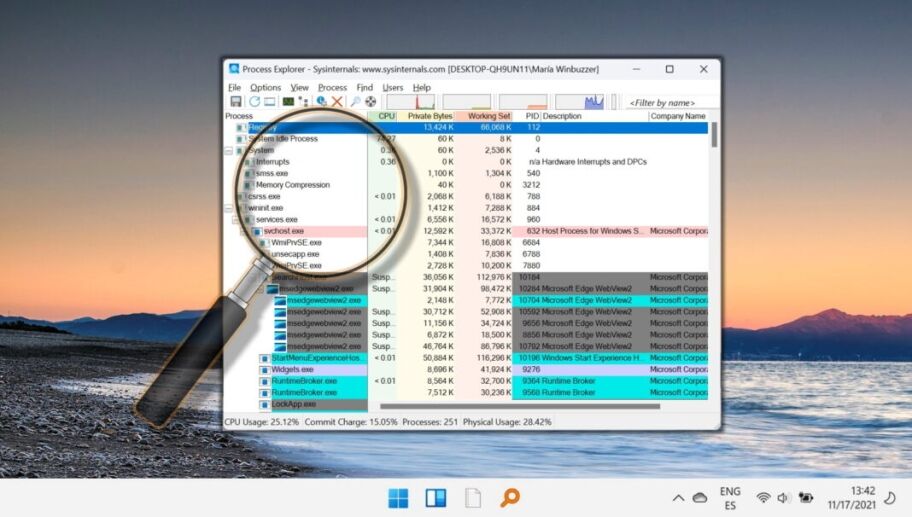
Task: Click the red X Kill Process icon
Action: (337, 102)
